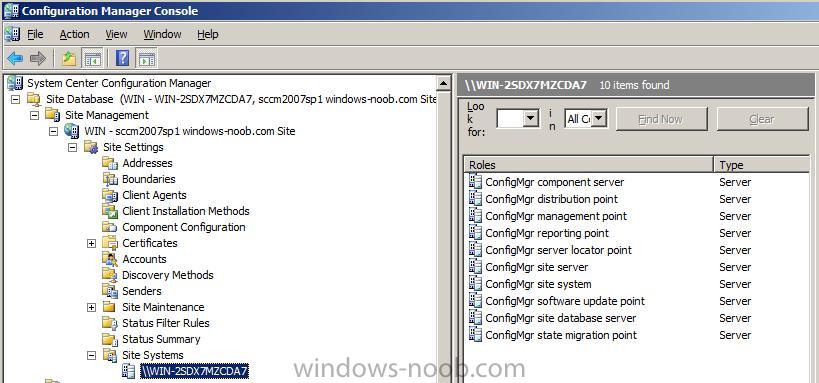Click the tree pane scroll-up arrow

[x=443, y=83]
